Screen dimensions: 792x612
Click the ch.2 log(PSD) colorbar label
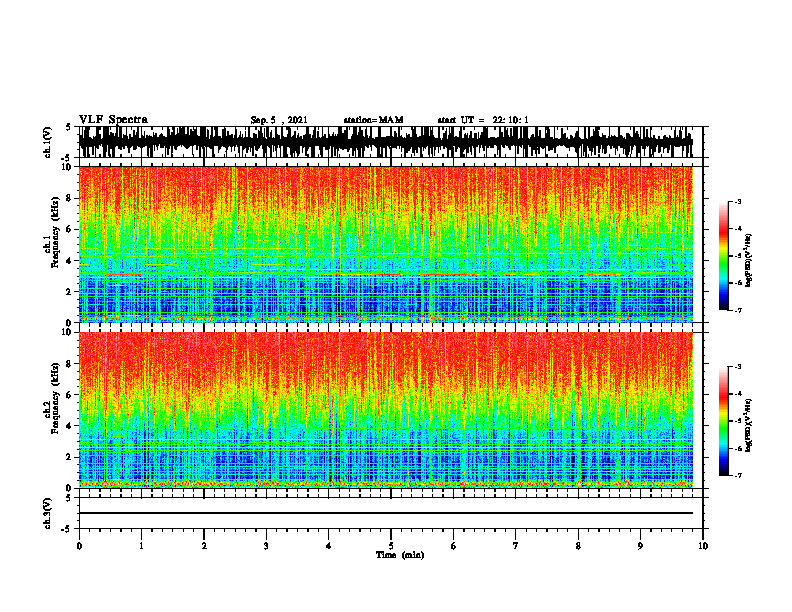[x=748, y=426]
